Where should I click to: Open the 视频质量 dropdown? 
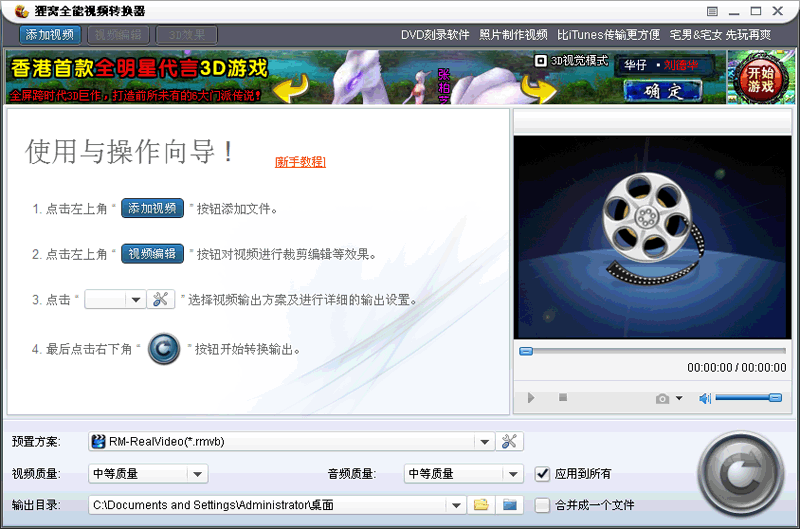point(197,474)
